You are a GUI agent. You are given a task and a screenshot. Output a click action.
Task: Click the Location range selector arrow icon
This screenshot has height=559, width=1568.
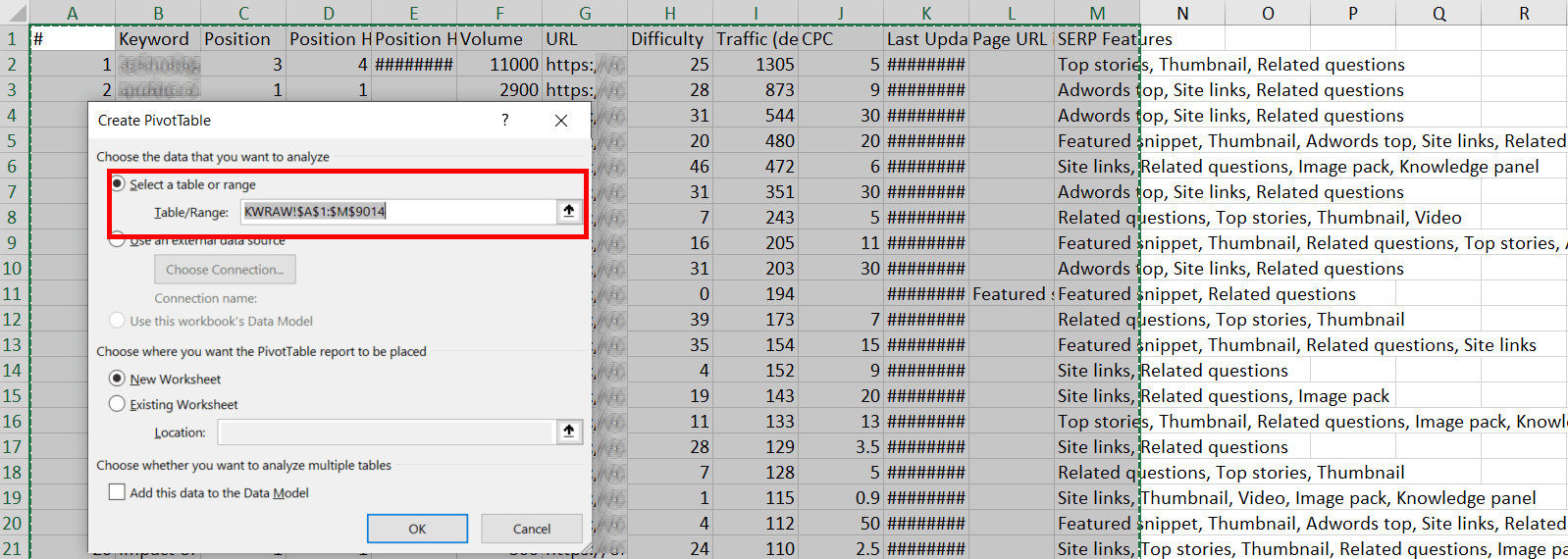(569, 432)
